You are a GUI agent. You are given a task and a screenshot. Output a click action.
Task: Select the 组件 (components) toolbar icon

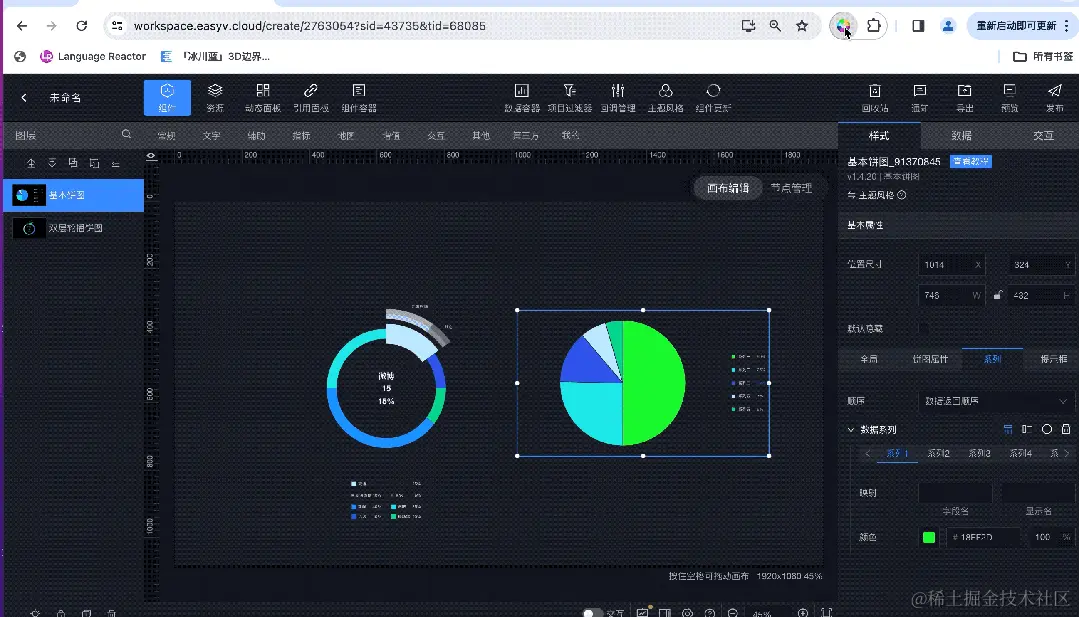point(167,98)
